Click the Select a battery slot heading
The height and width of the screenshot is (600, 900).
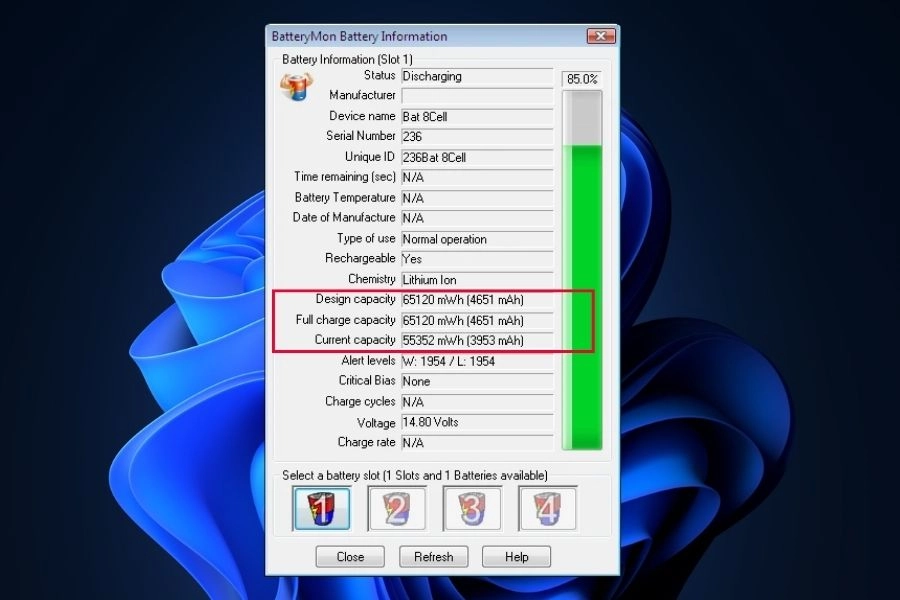414,475
